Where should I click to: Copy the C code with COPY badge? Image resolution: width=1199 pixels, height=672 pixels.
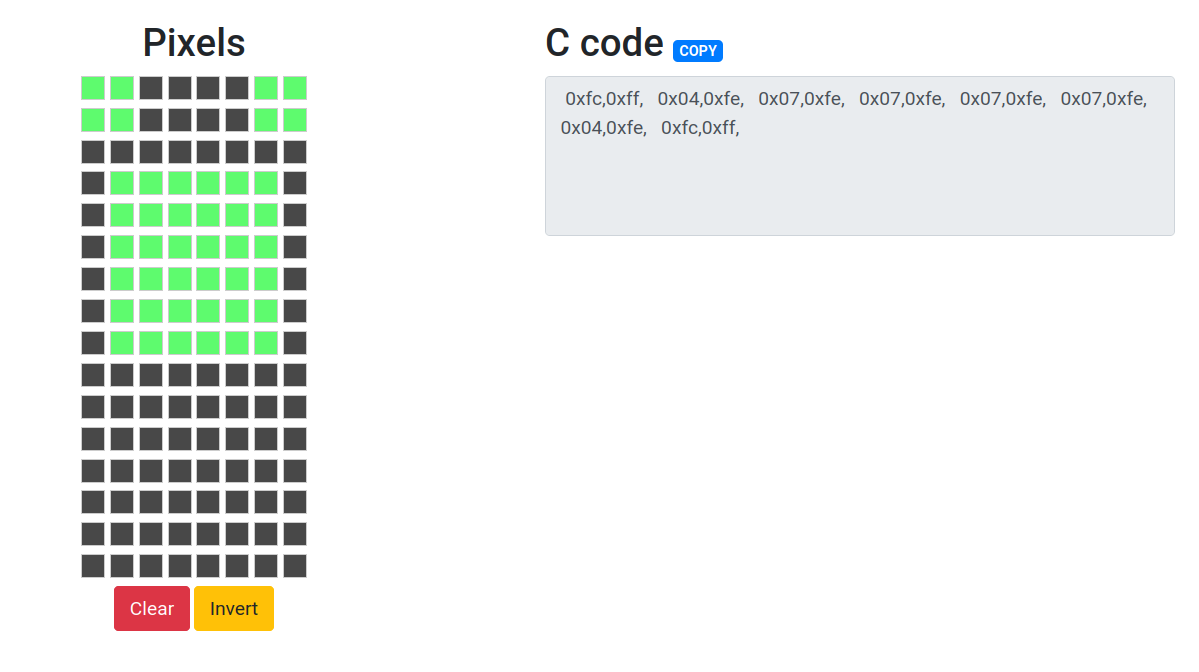(x=698, y=51)
